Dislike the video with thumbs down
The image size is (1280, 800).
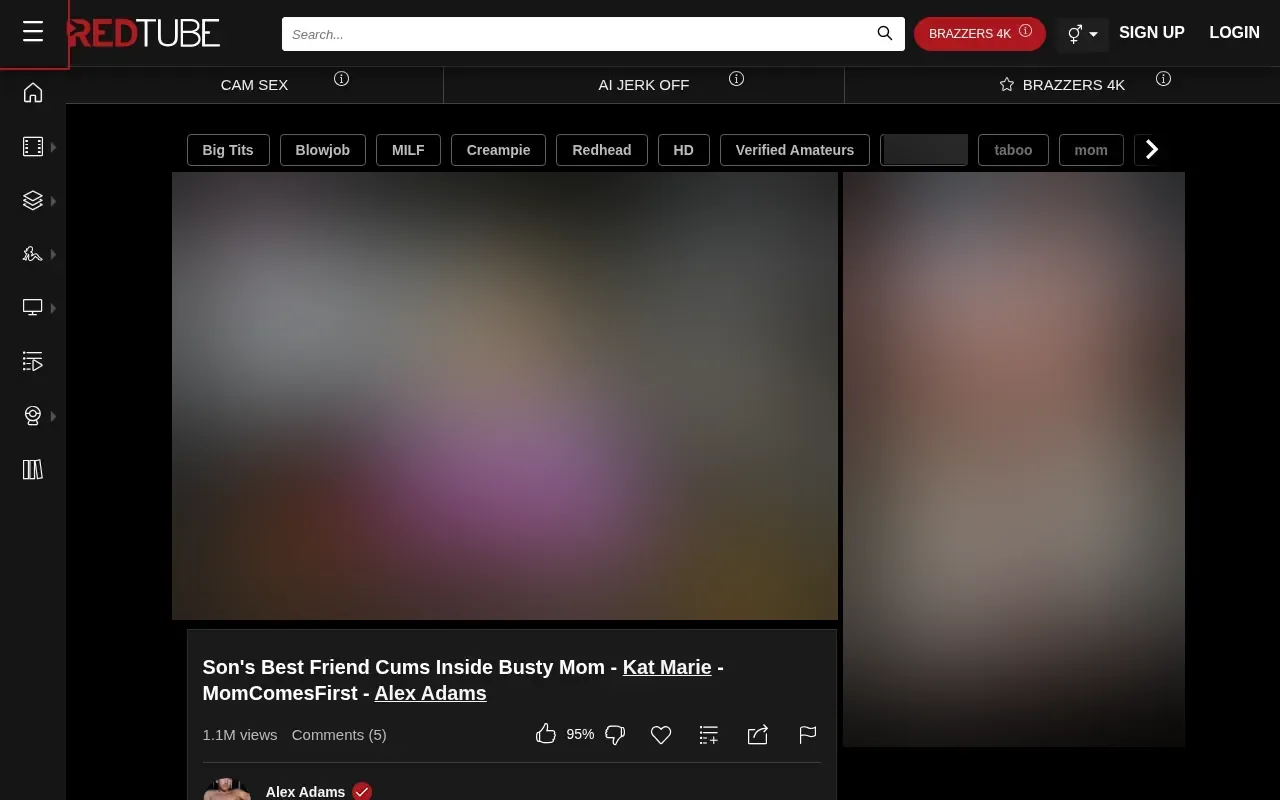tap(615, 735)
